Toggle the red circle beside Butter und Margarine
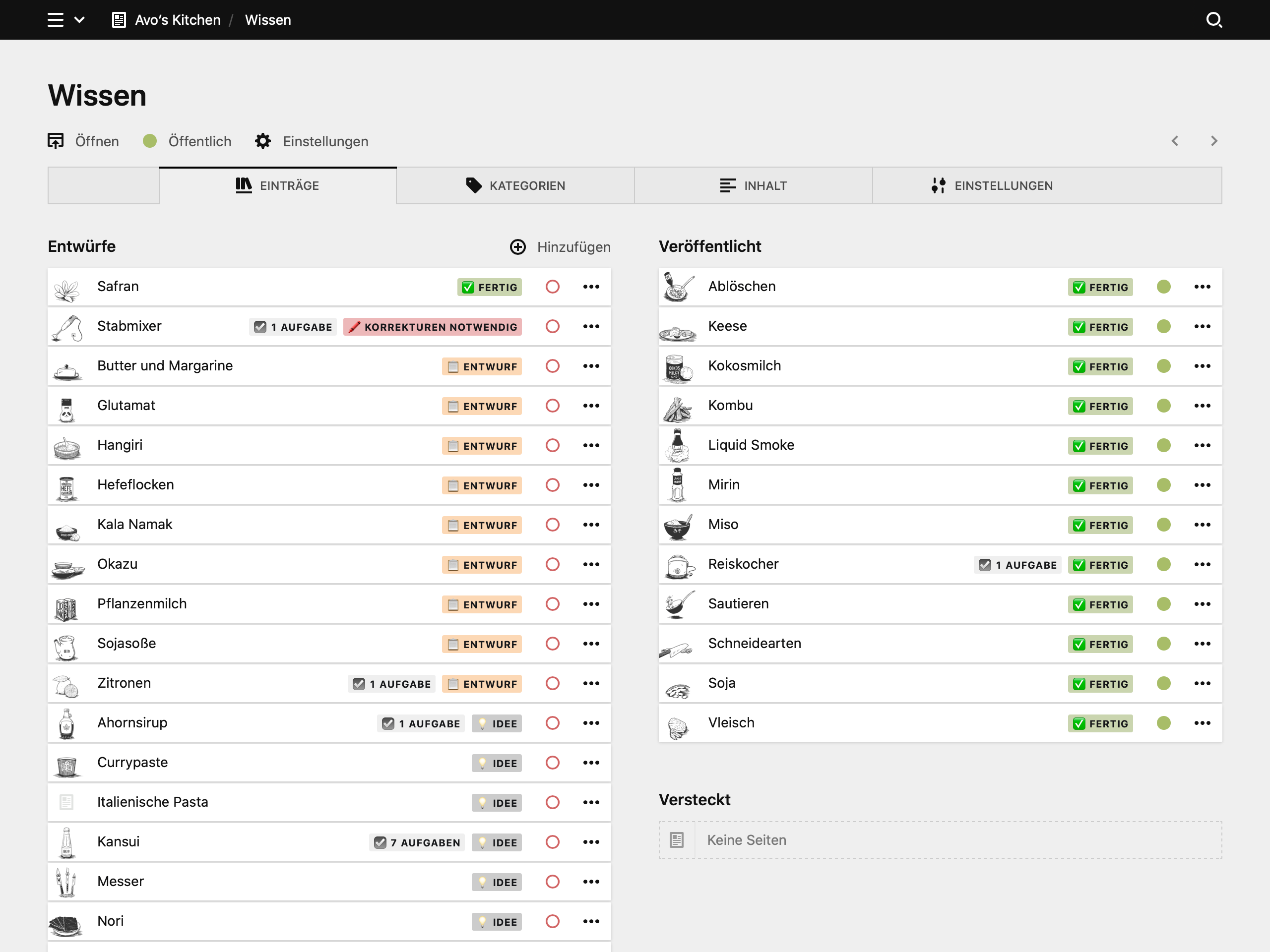 [x=552, y=365]
